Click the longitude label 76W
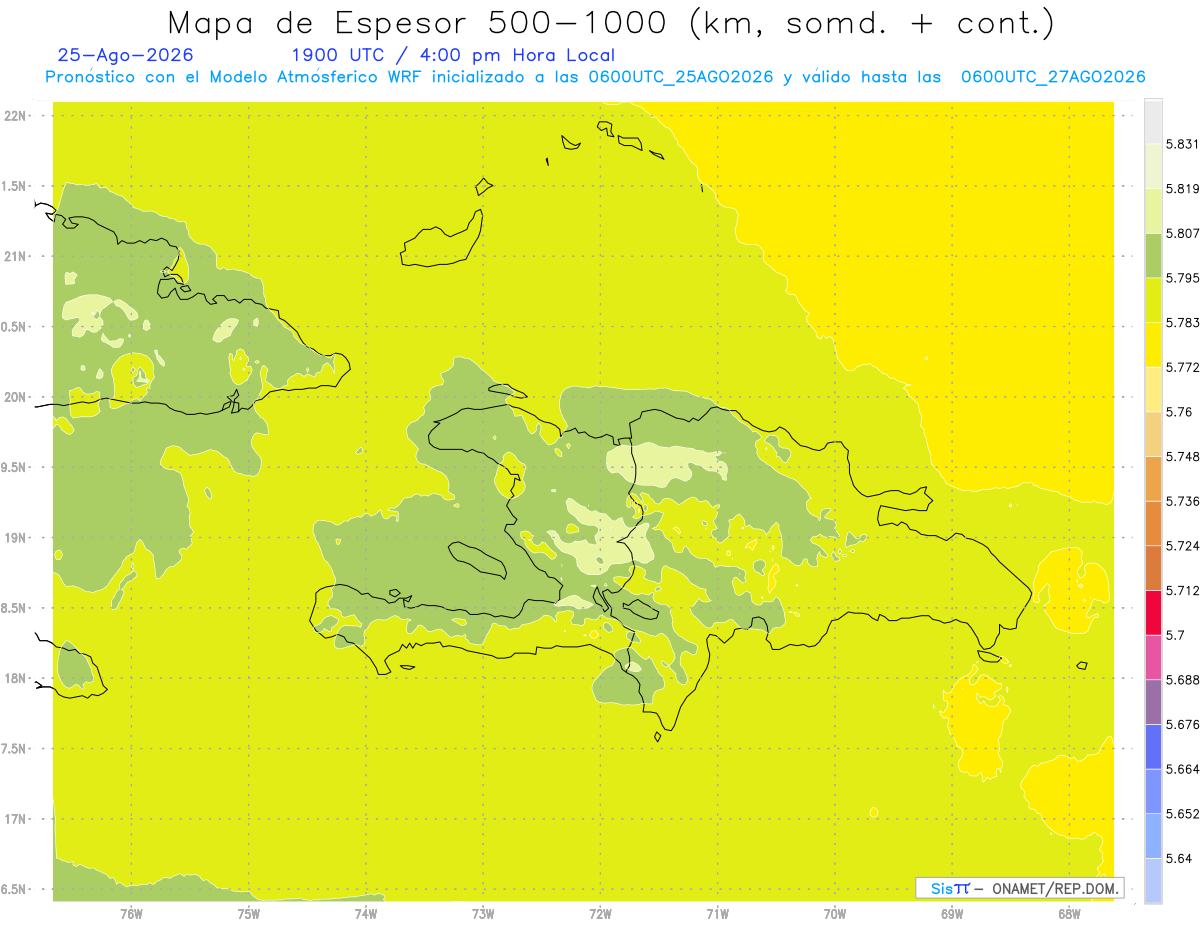 (130, 913)
